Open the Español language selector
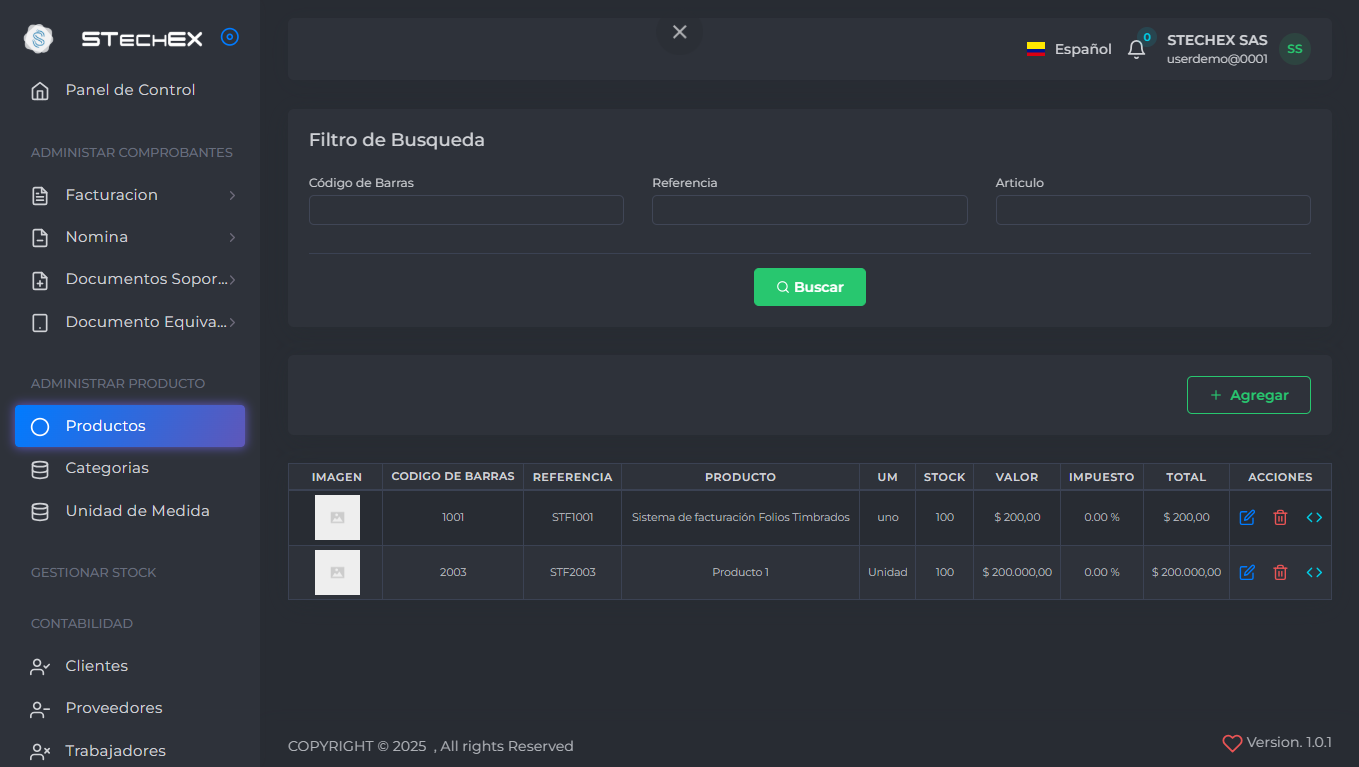 [1069, 49]
